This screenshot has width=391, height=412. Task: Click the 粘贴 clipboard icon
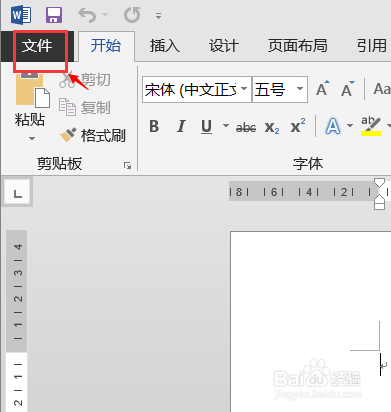tap(32, 89)
